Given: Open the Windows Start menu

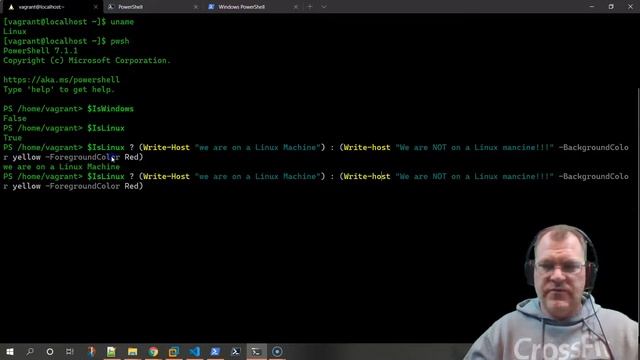Looking at the screenshot, I should pyautogui.click(x=10, y=351).
